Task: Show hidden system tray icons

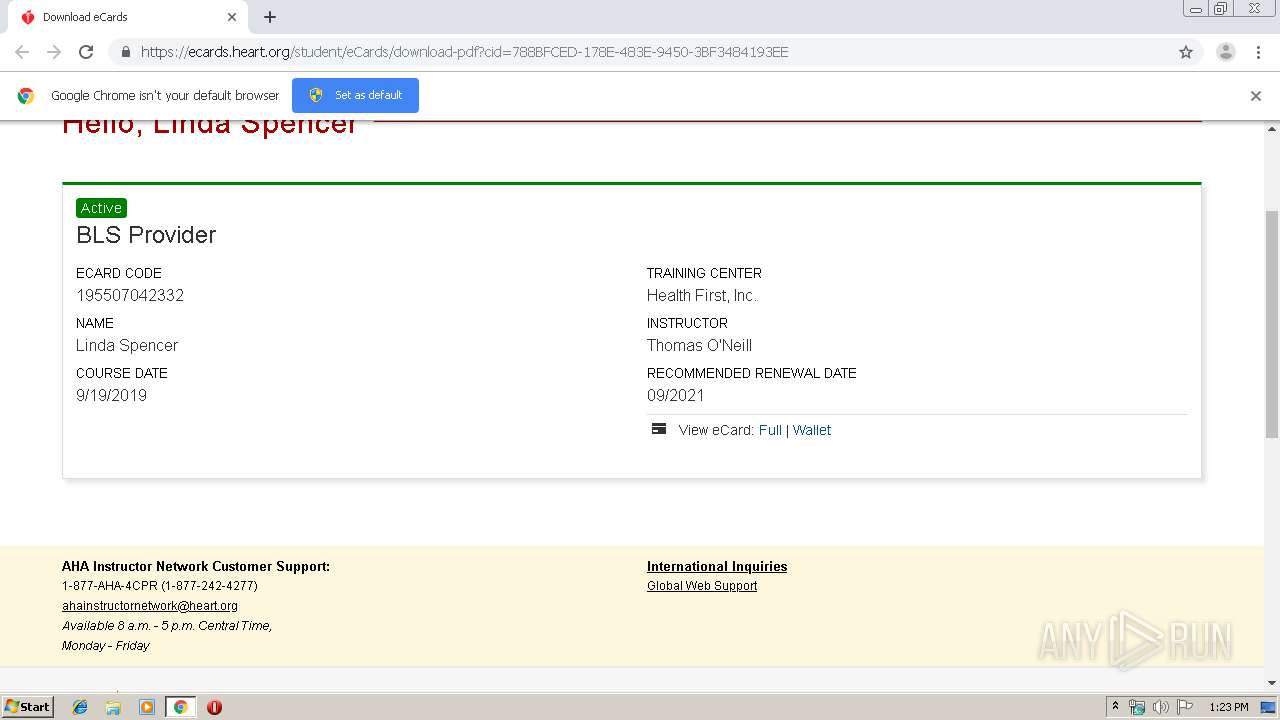Action: (1115, 707)
